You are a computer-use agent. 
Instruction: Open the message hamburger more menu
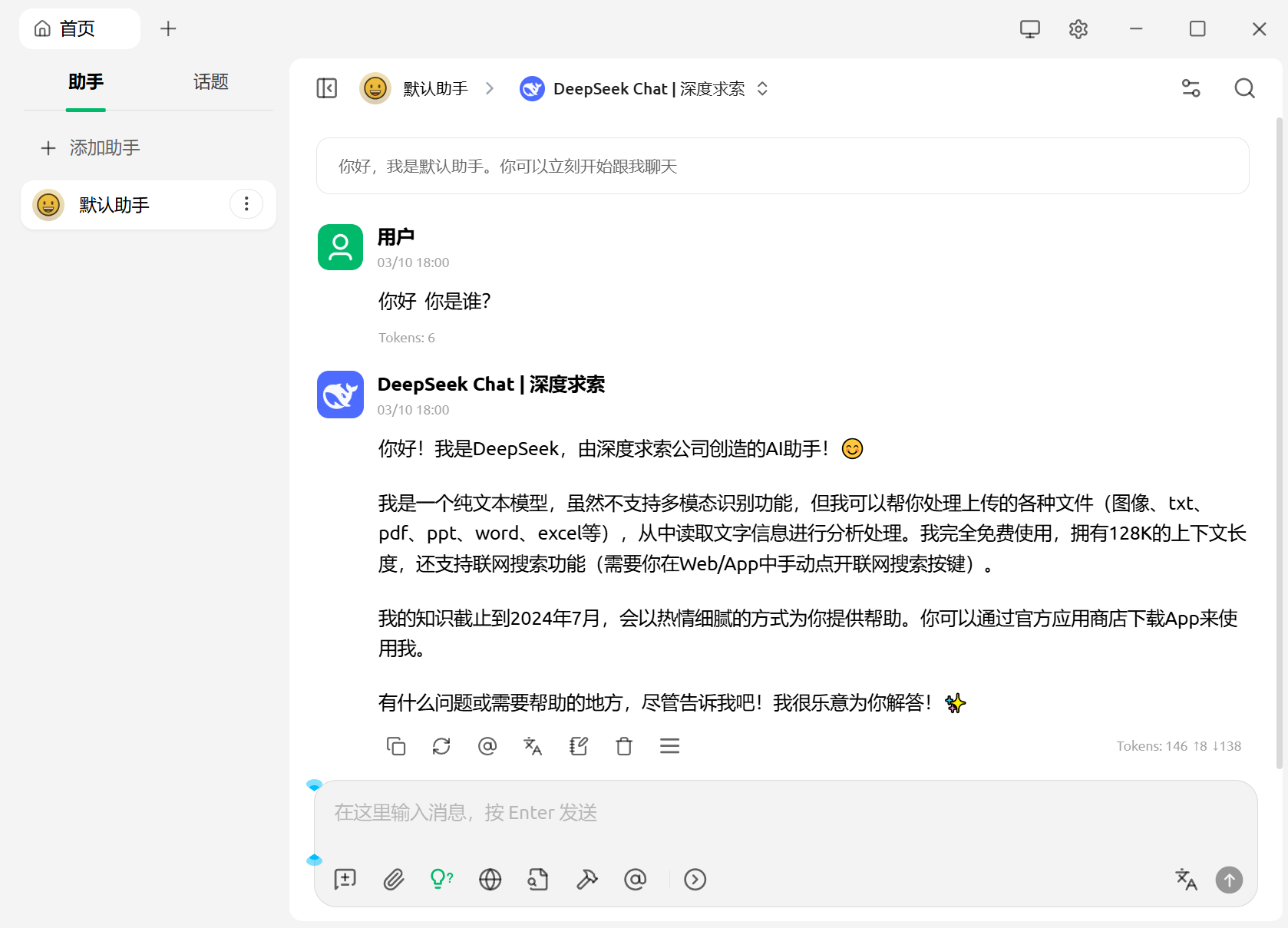(669, 746)
